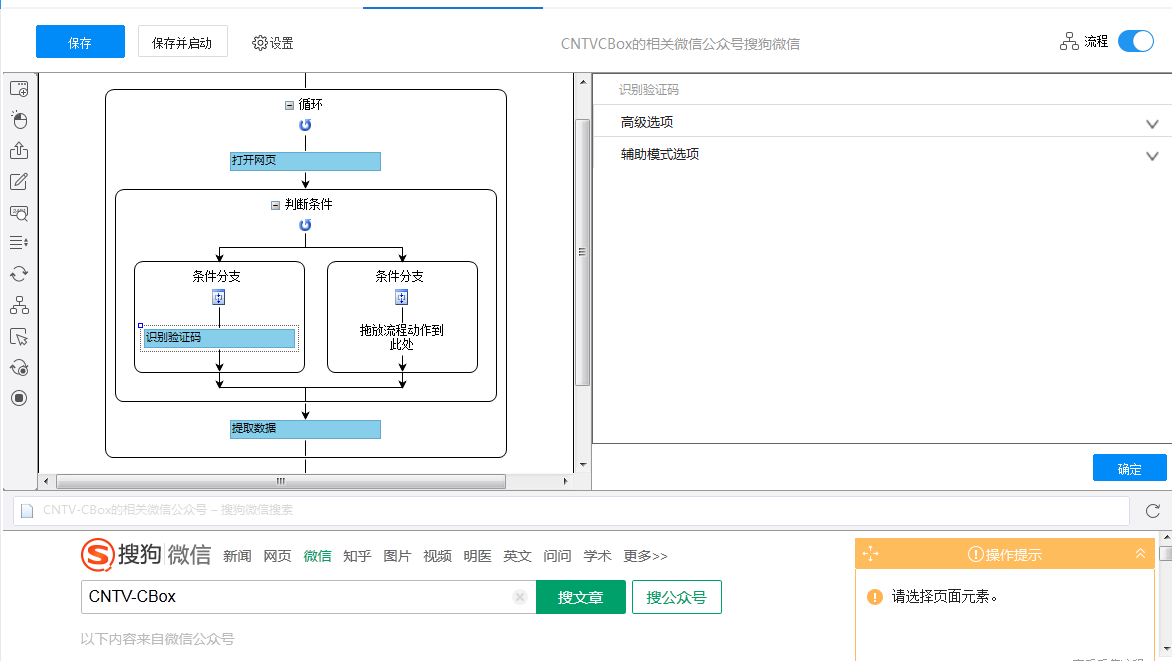Click the workflow vertical scrollbar handle
This screenshot has height=661, width=1172.
(x=582, y=252)
